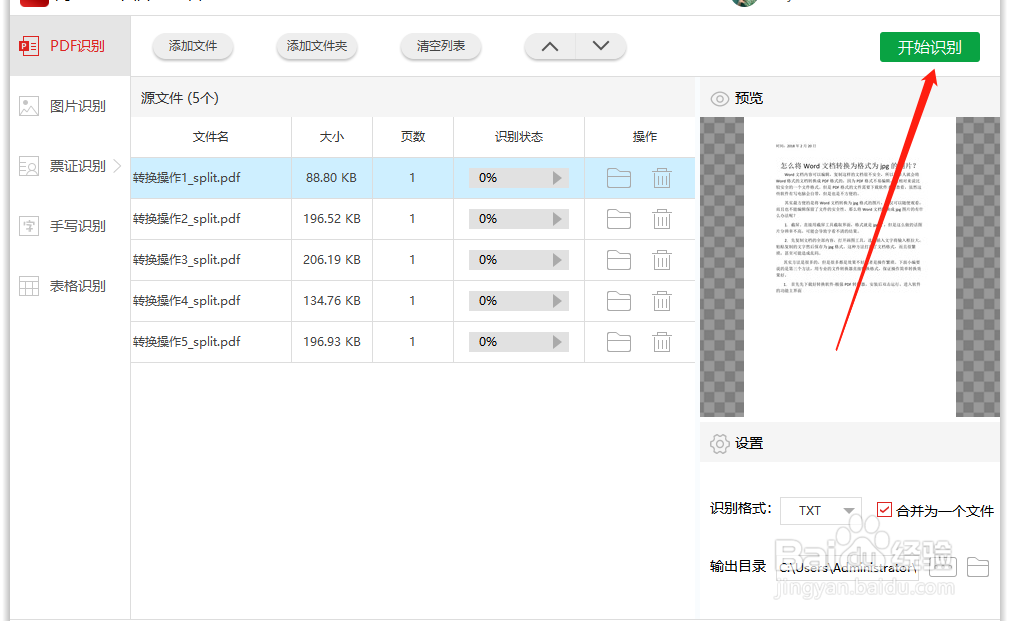This screenshot has width=1010, height=622.
Task: Browse output directory with folder icon
Action: click(978, 566)
